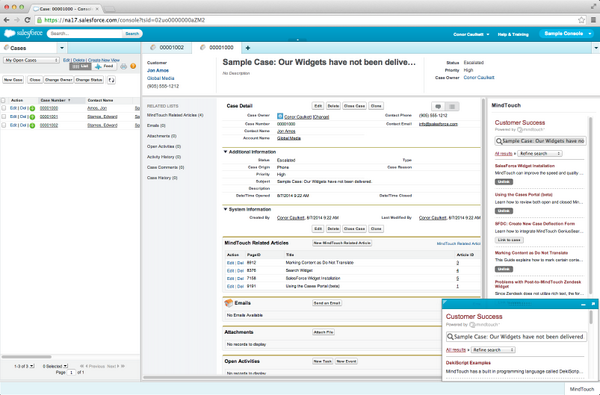Click the Salesforce global search field
Image resolution: width=600 pixels, height=395 pixels.
tap(85, 34)
